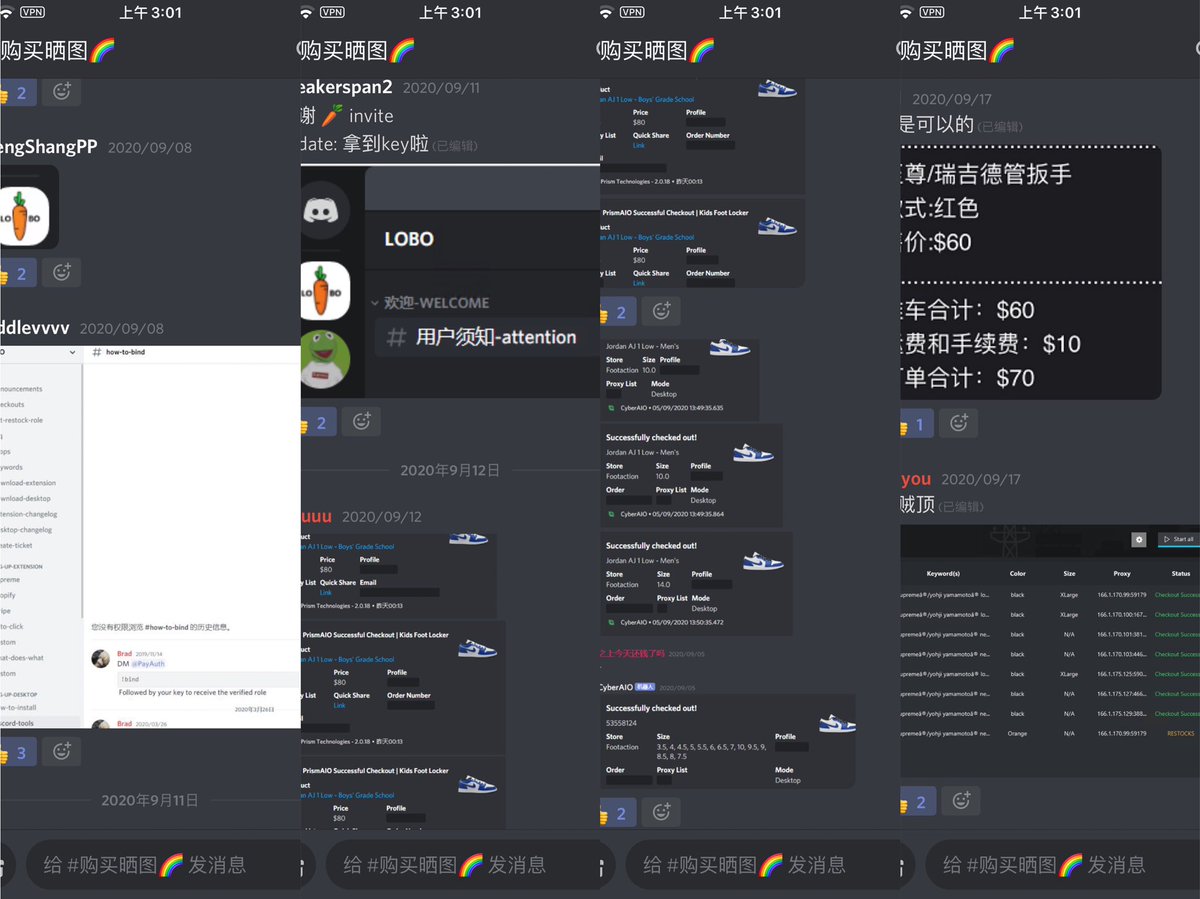Select timestamp 2020/09/12 beside uuu
Viewport: 1200px width, 899px height.
pos(382,518)
